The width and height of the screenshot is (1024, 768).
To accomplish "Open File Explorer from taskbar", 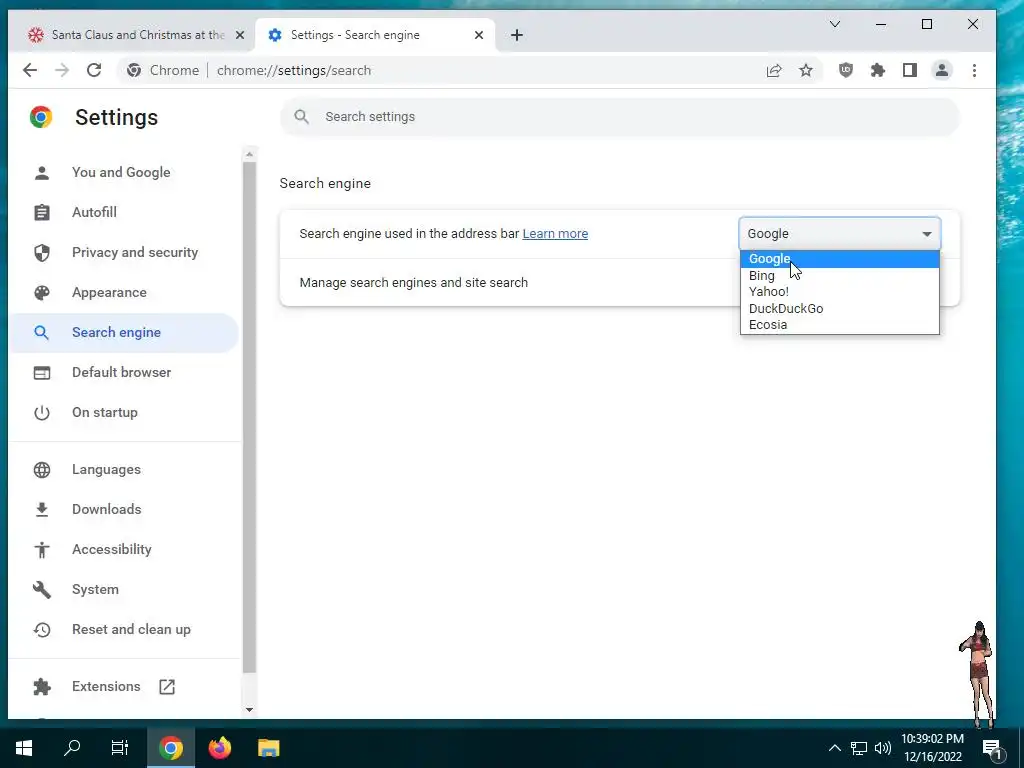I will point(268,748).
